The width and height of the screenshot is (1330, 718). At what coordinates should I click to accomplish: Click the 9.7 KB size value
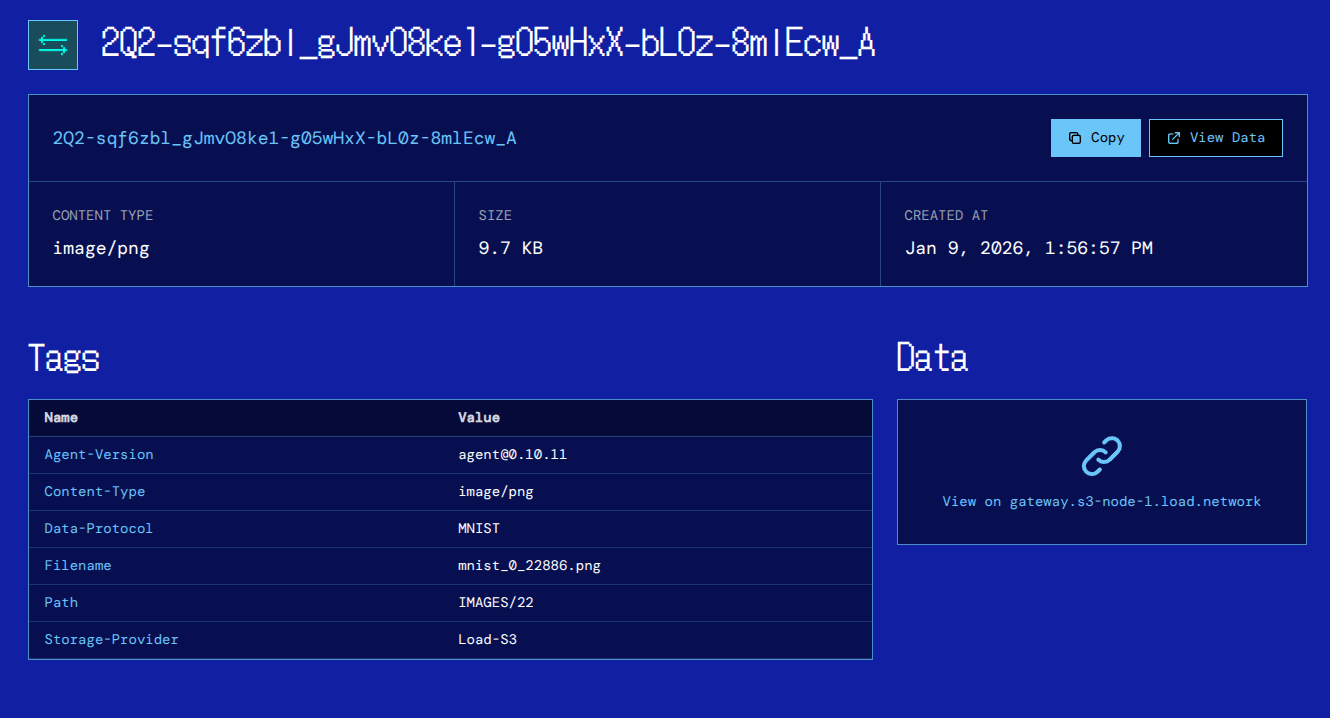[510, 248]
